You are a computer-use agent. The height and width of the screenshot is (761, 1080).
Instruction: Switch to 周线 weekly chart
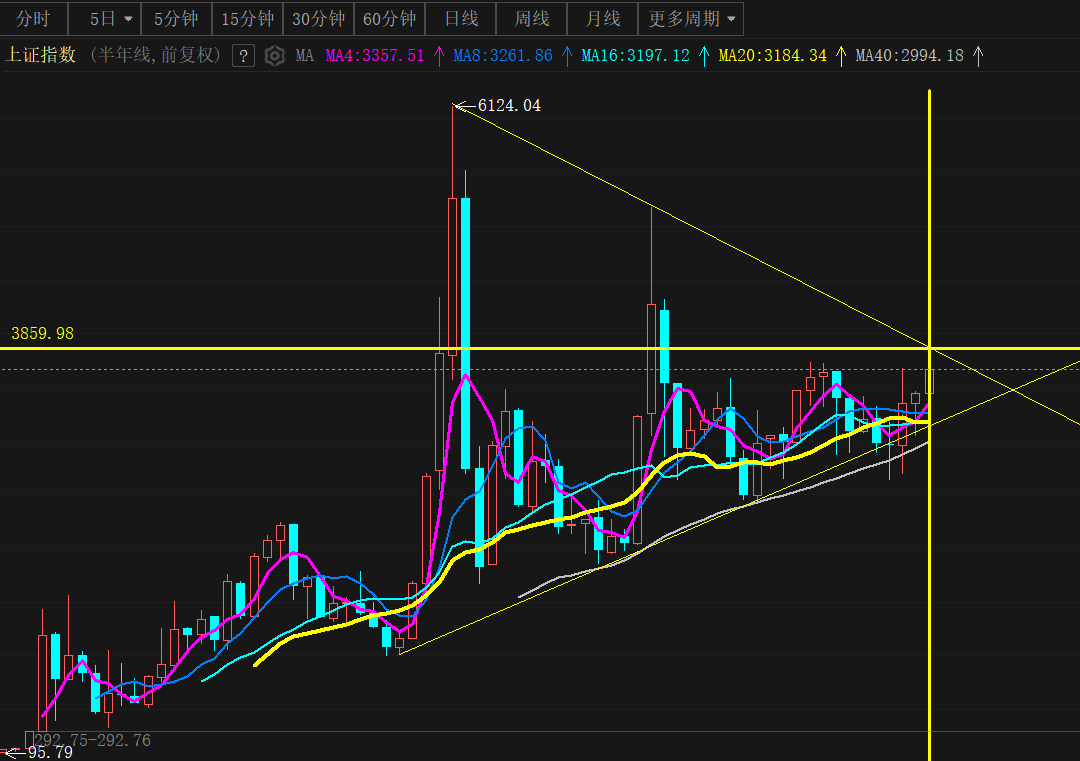[532, 19]
